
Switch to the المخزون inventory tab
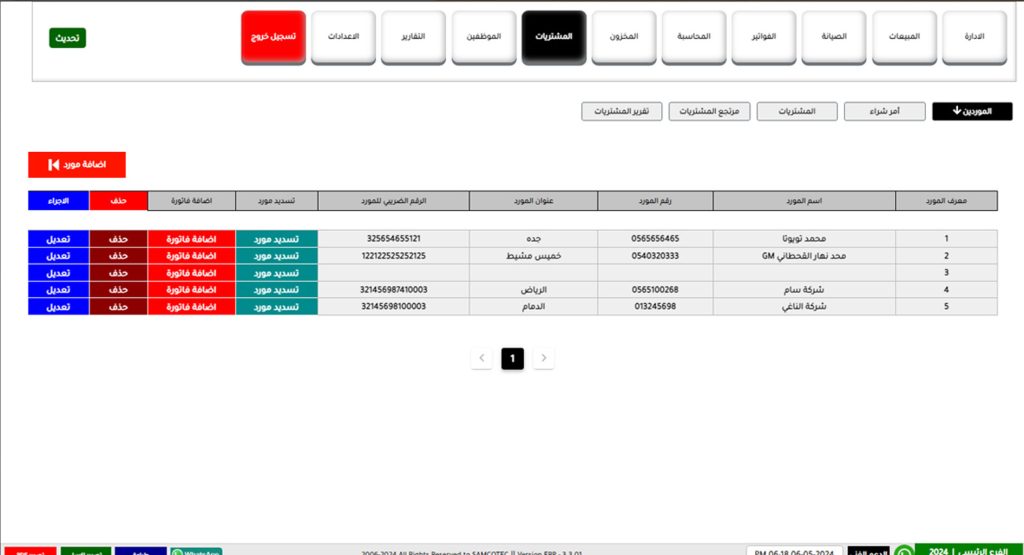click(624, 37)
